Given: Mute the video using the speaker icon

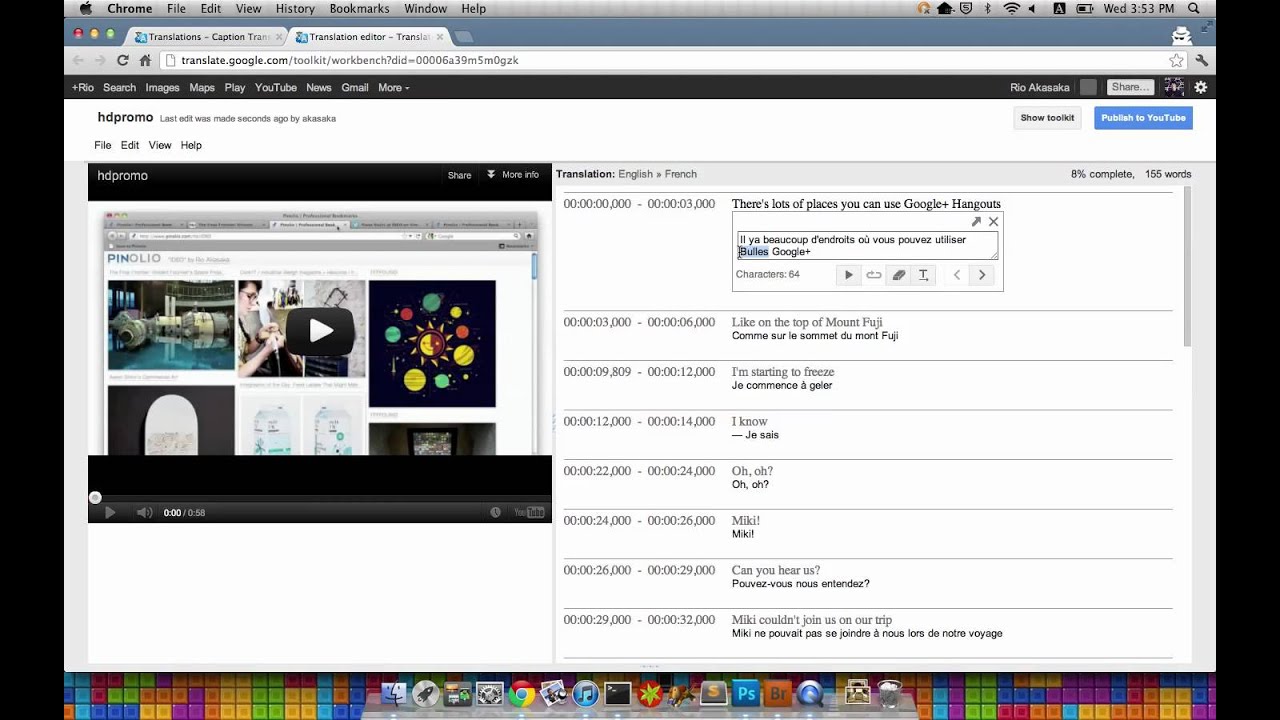Looking at the screenshot, I should [144, 512].
